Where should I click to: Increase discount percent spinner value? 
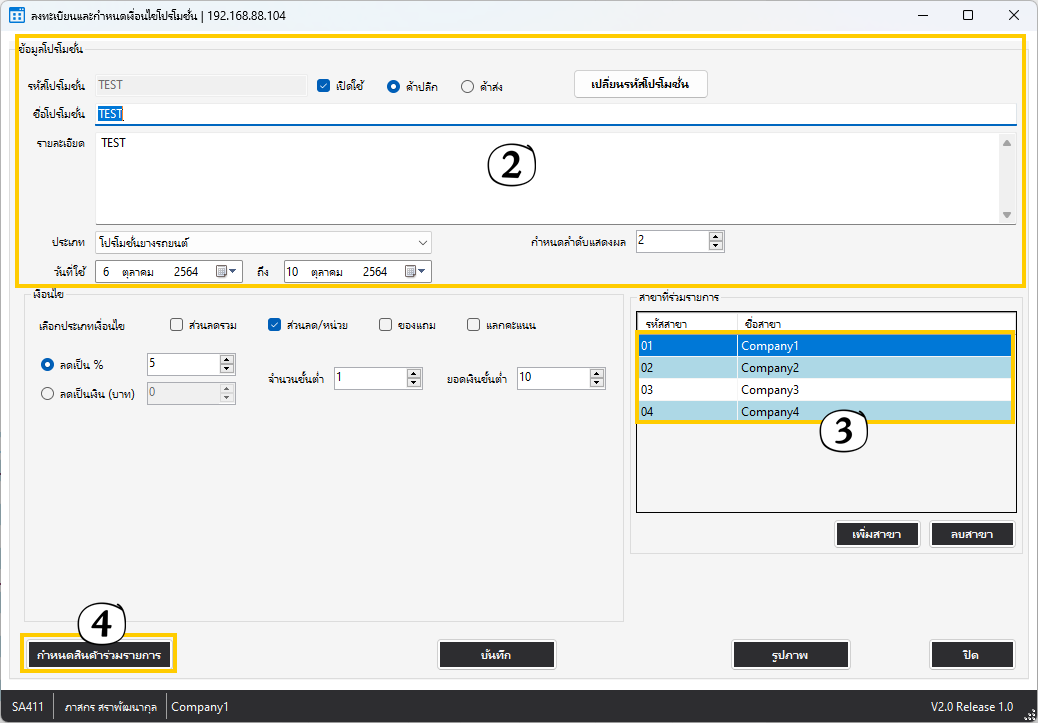click(x=227, y=360)
